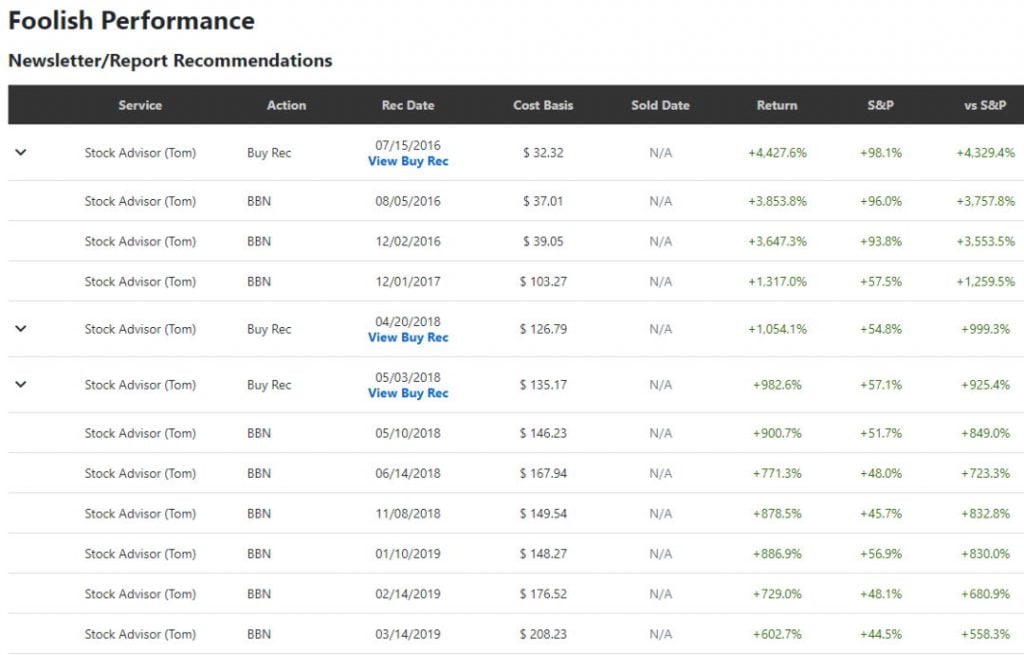Click the +771.3% return value
The width and height of the screenshot is (1024, 655).
(777, 473)
